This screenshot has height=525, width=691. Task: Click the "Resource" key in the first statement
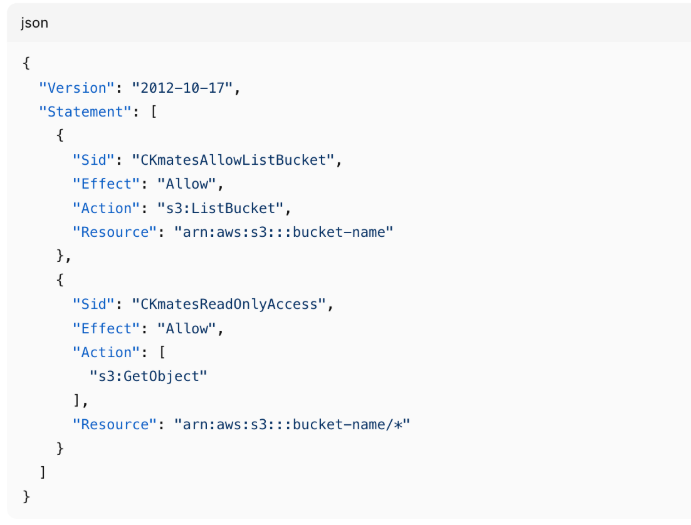pyautogui.click(x=113, y=232)
